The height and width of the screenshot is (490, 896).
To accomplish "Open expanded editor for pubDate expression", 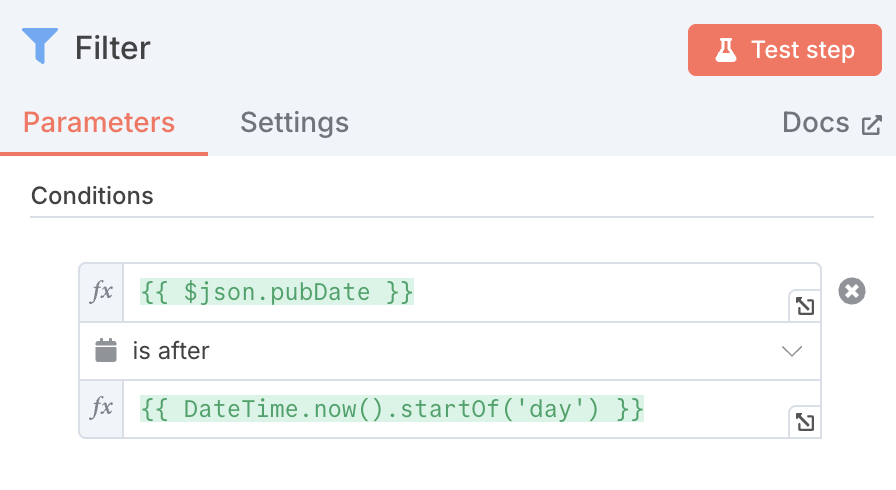I will point(804,306).
